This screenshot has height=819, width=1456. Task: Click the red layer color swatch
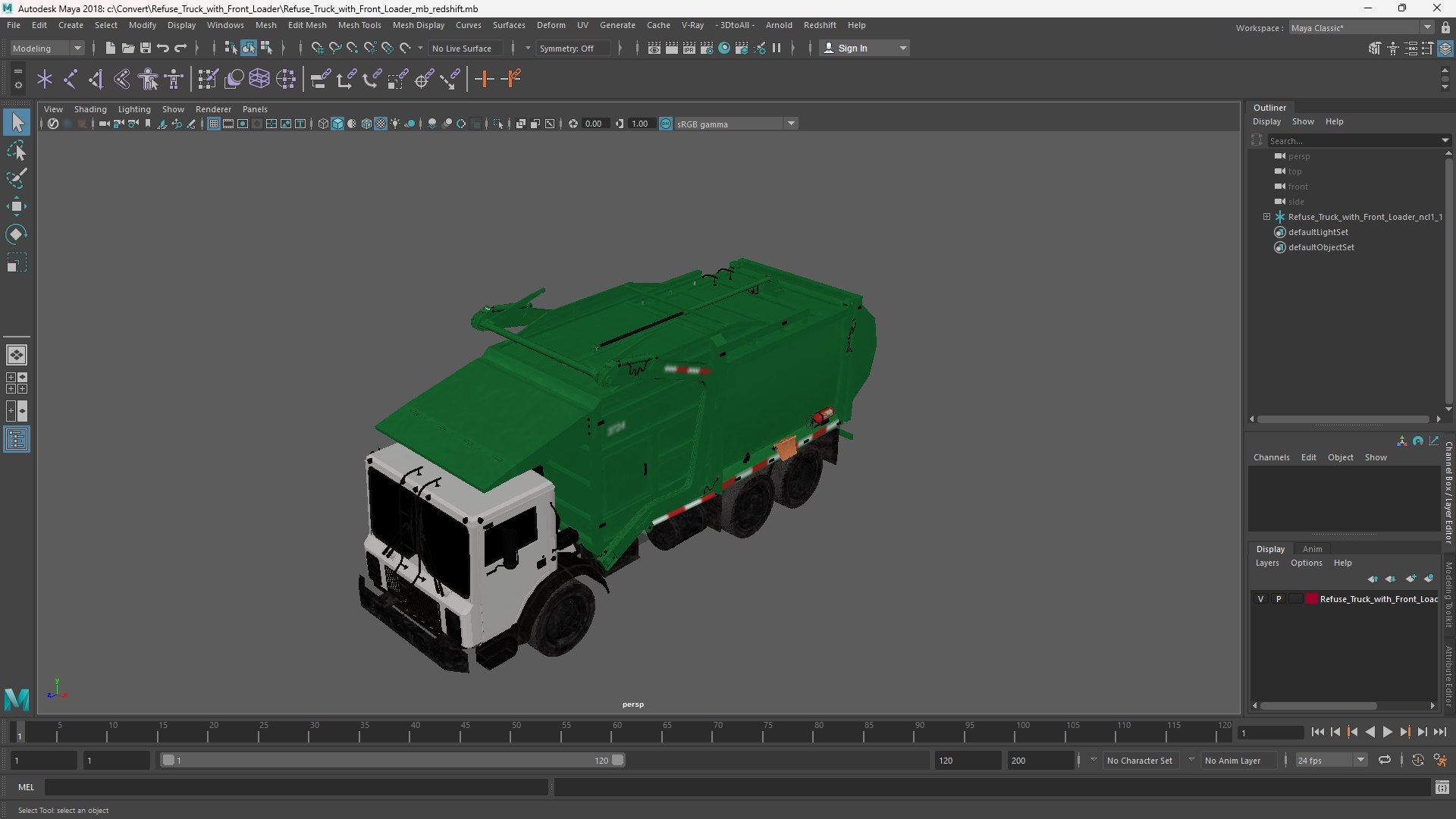[1311, 599]
